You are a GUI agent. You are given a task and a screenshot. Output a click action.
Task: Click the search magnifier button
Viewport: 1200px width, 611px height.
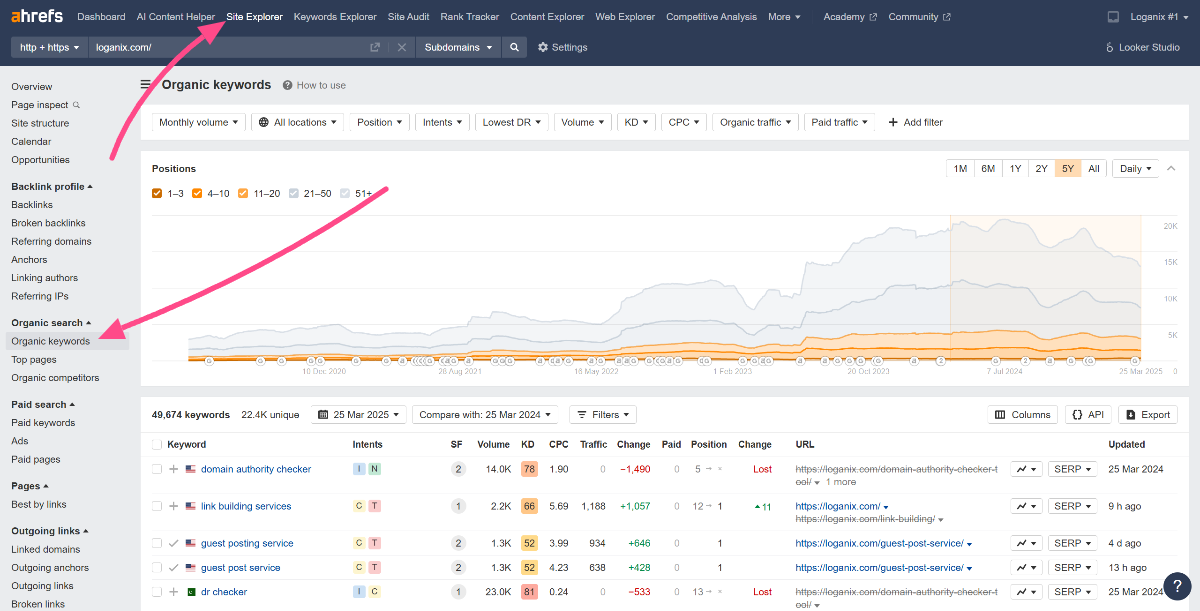tap(514, 47)
